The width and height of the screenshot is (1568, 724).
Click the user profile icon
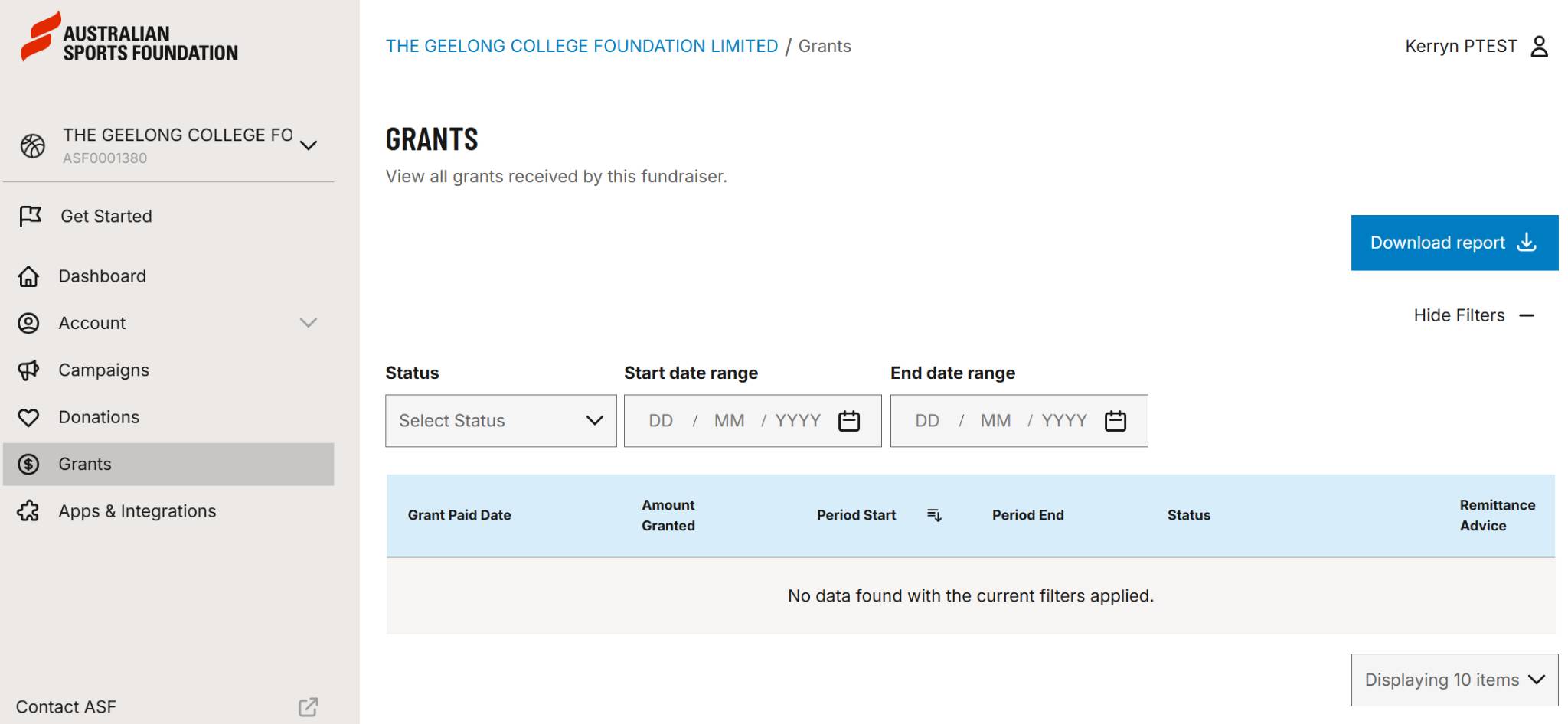coord(1539,47)
